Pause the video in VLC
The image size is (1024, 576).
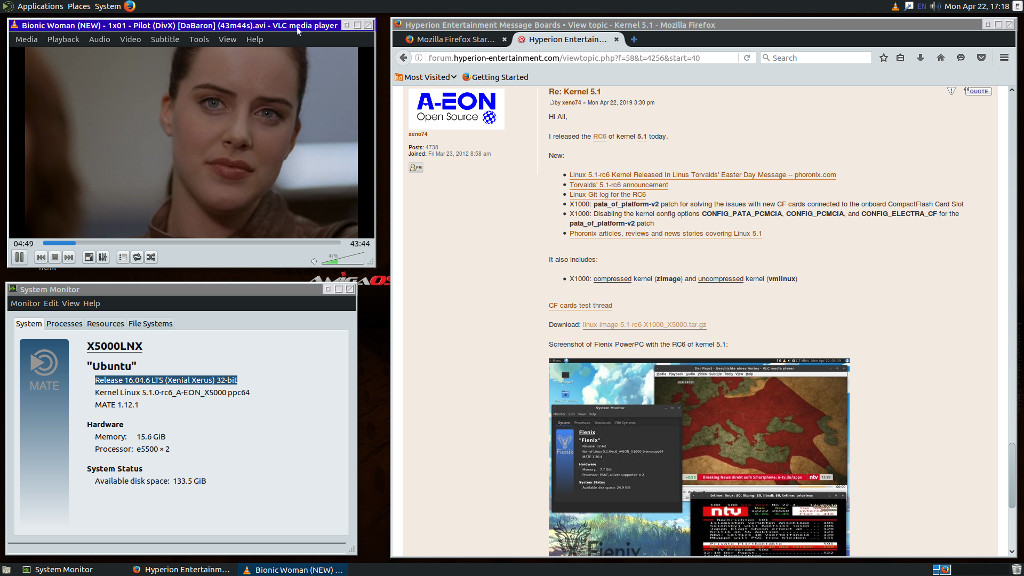click(x=20, y=257)
